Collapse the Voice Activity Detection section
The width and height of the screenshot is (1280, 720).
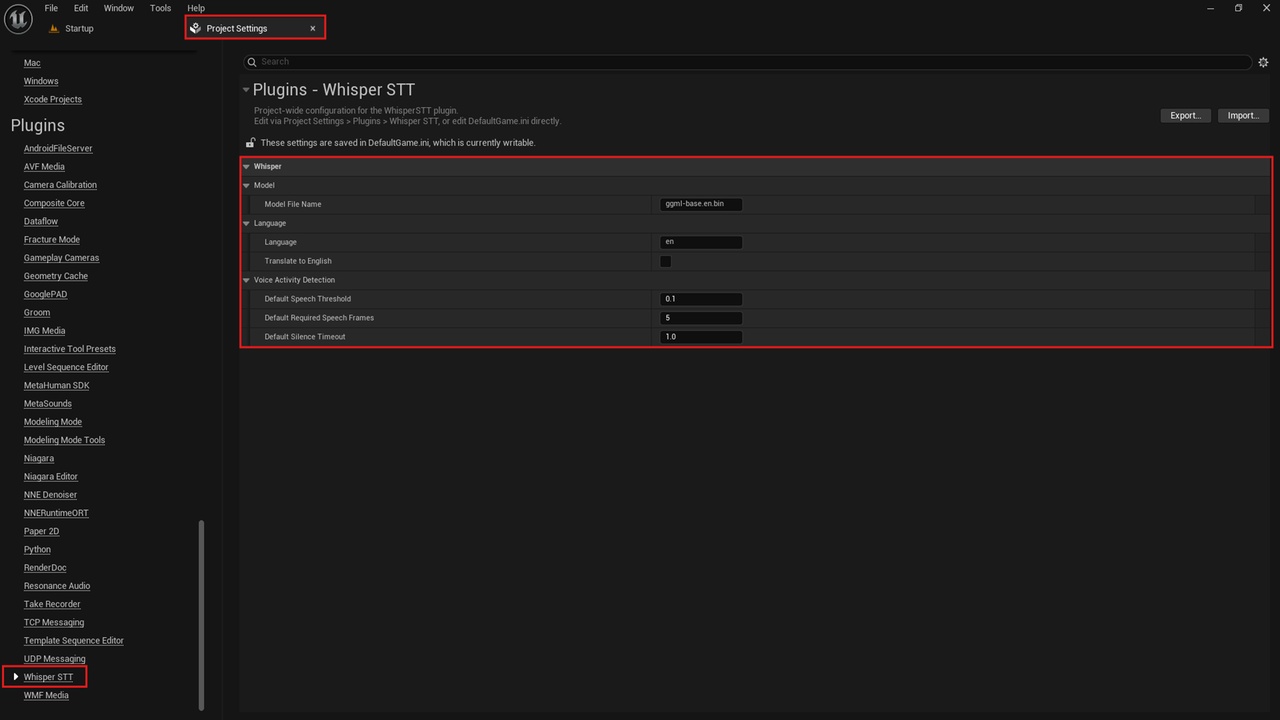click(246, 281)
